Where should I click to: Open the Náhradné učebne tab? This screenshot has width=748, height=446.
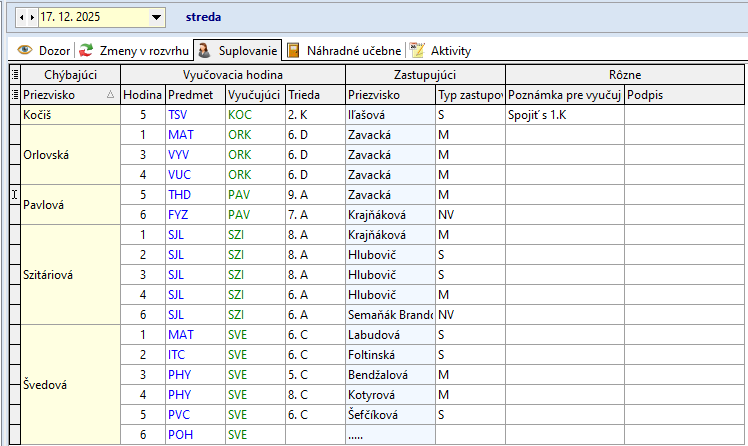(x=345, y=50)
